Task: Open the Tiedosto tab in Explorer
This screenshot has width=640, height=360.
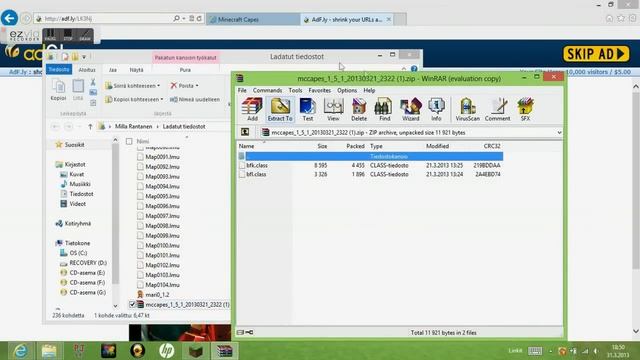Action: 59,70
